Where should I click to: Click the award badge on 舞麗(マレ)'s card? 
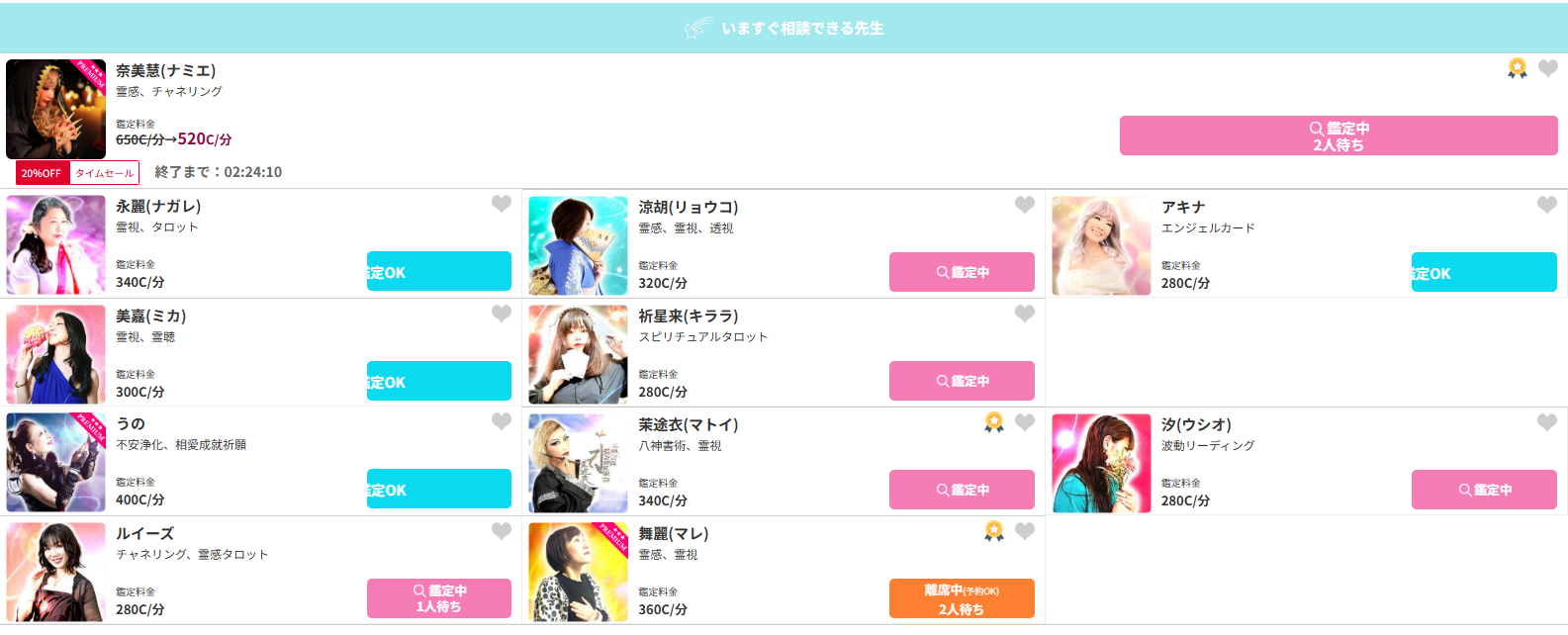pos(994,531)
